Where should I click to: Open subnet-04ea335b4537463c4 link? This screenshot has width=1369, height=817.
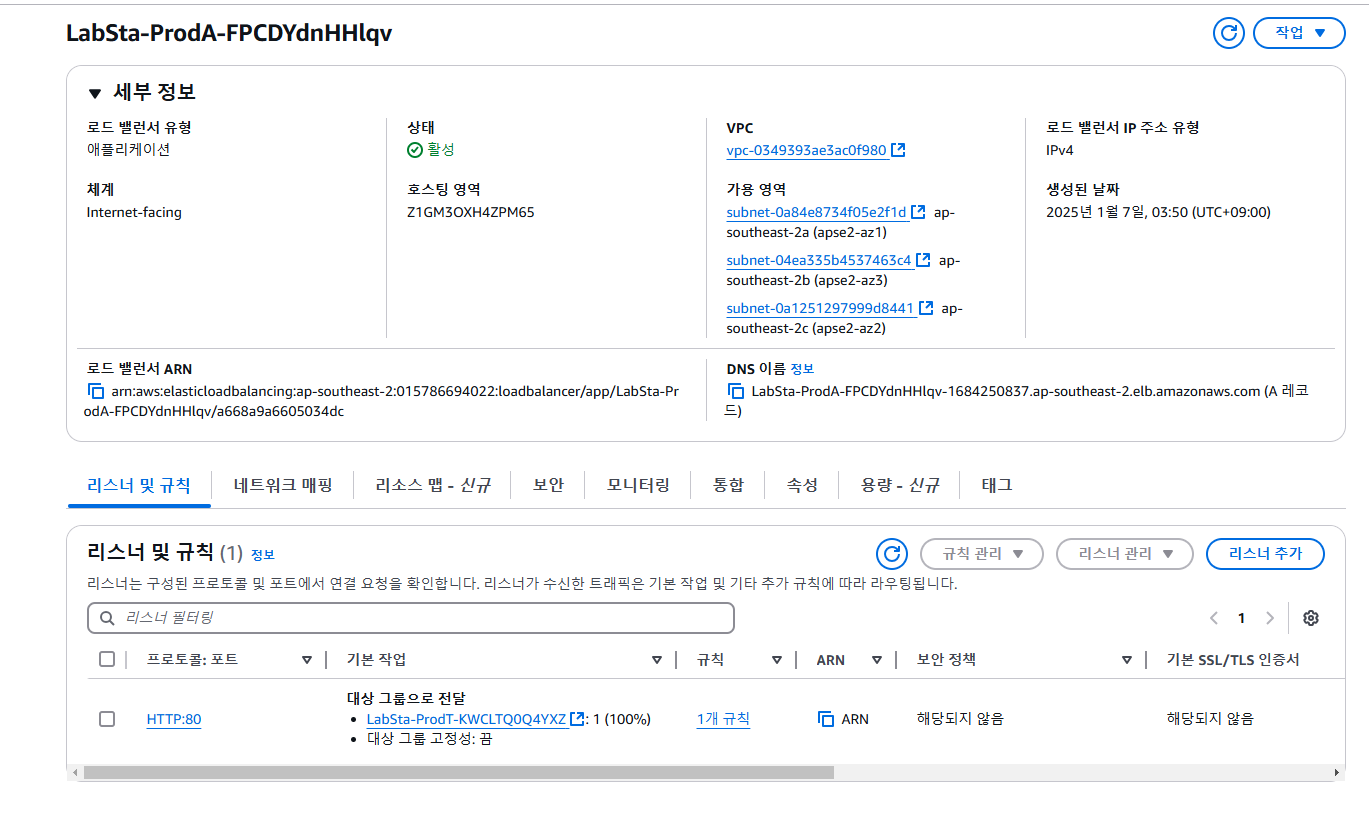click(x=819, y=260)
